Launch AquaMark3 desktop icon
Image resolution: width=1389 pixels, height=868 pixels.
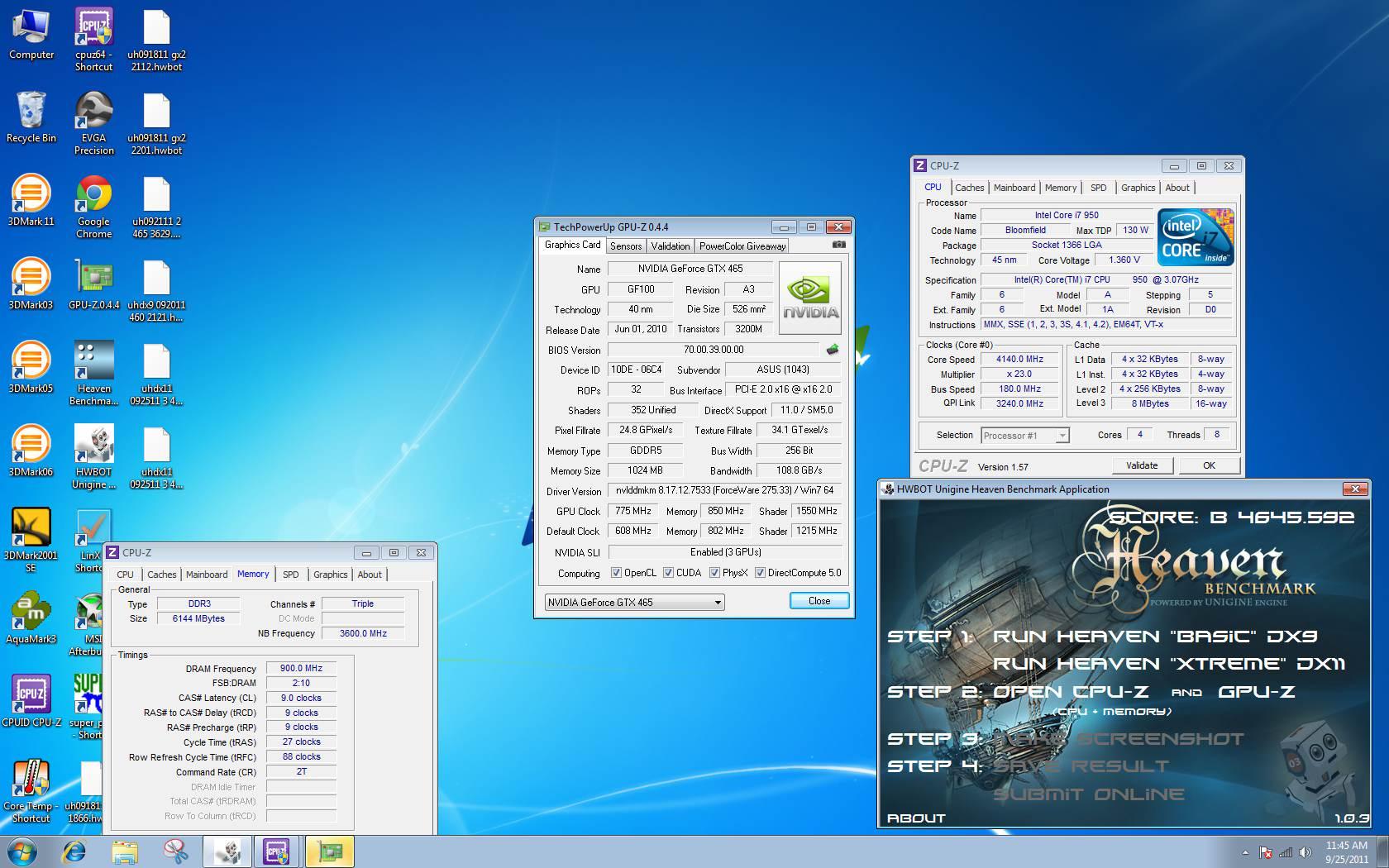31,618
